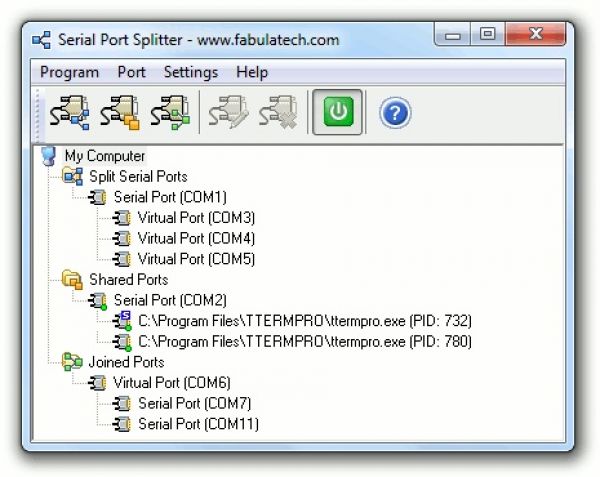The height and width of the screenshot is (477, 600).
Task: Select the Shared Ports text
Action: point(129,280)
